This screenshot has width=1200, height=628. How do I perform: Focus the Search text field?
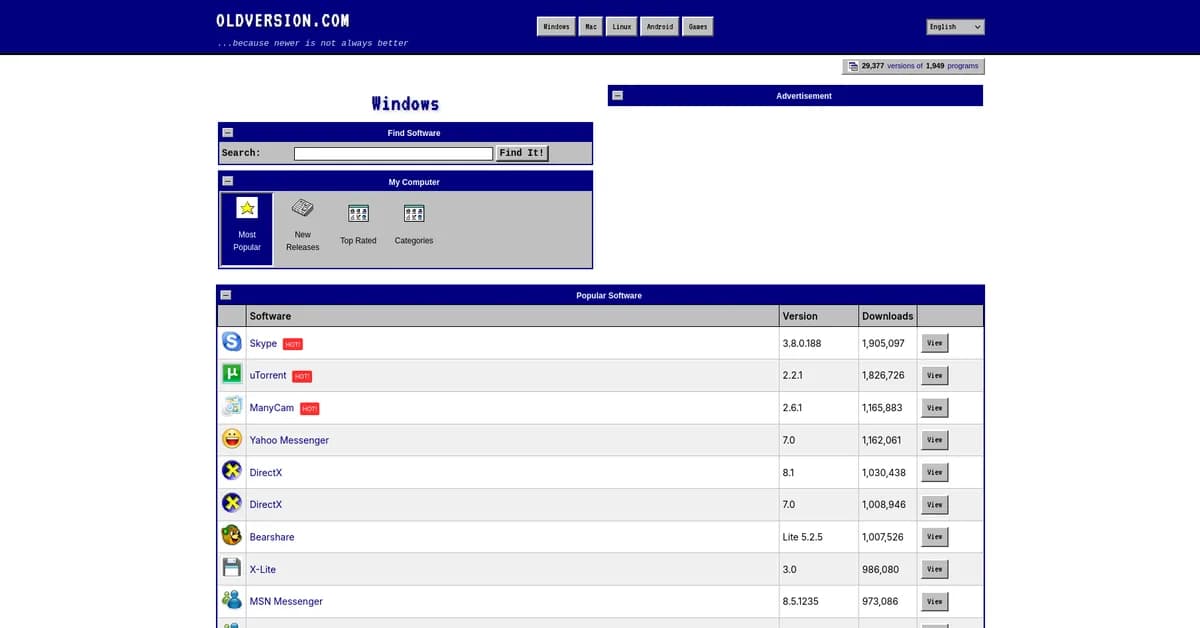coord(393,153)
